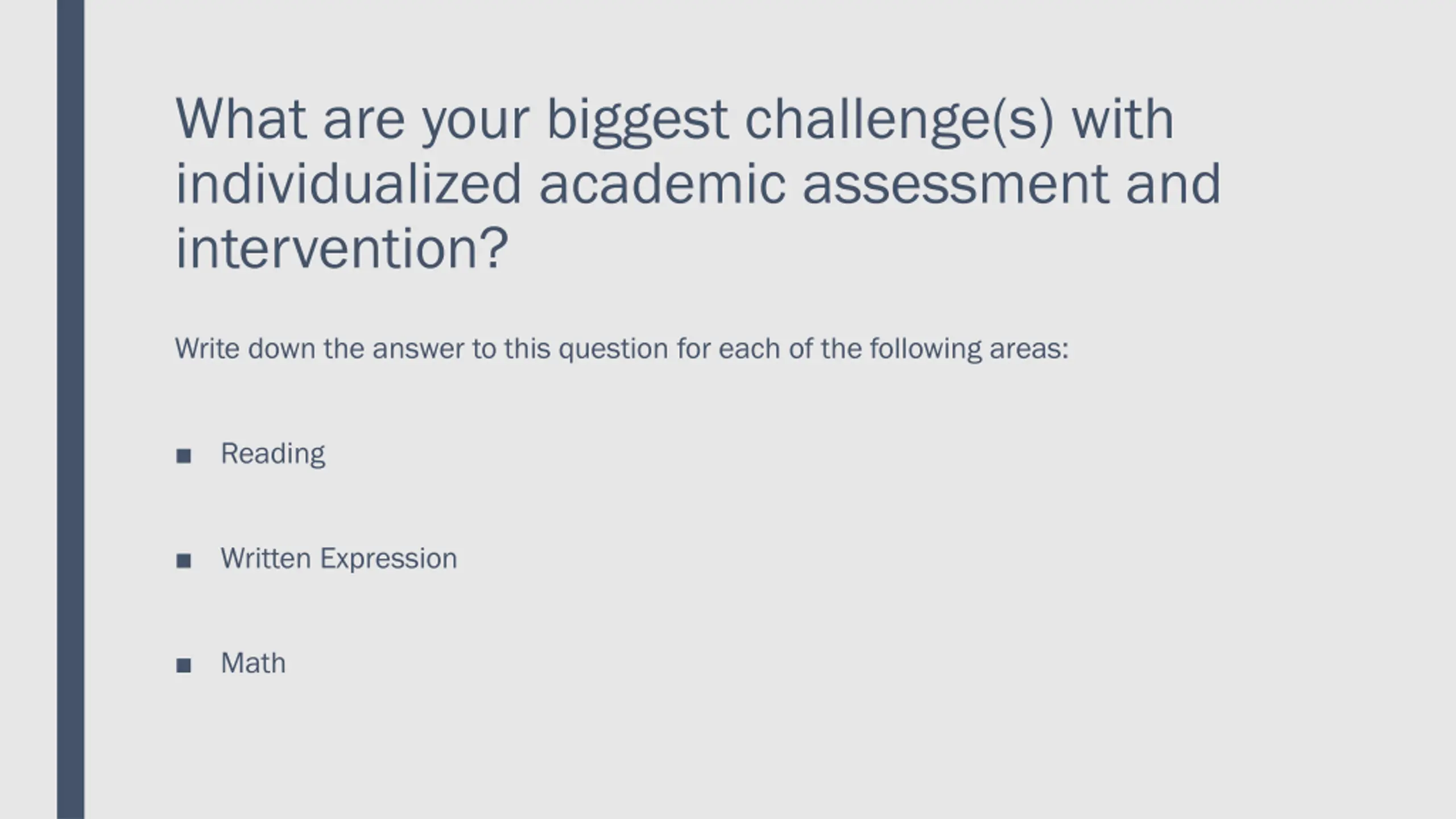1456x819 pixels.
Task: Click the square bullet beside Math
Action: [184, 665]
